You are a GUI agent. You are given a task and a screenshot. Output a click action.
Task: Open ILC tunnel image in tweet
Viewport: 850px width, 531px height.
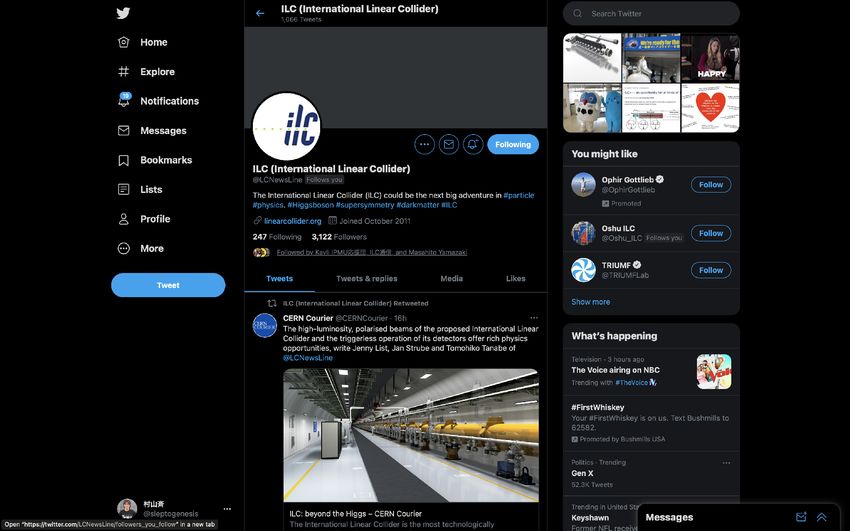(411, 436)
